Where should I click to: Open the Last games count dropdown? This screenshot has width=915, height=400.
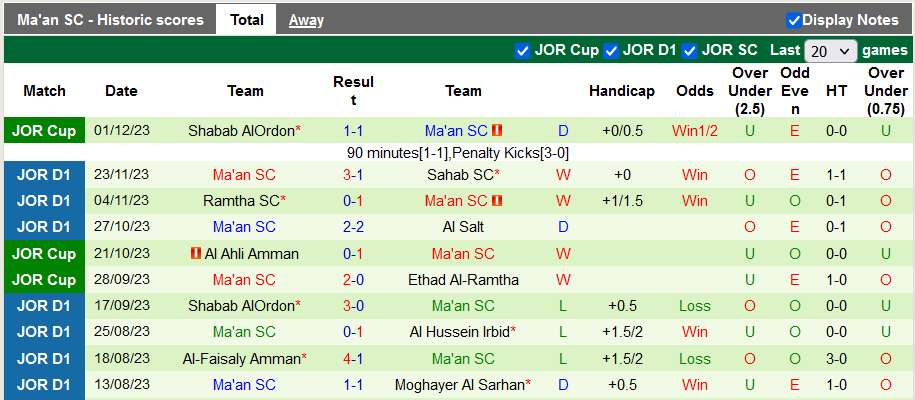pos(830,51)
